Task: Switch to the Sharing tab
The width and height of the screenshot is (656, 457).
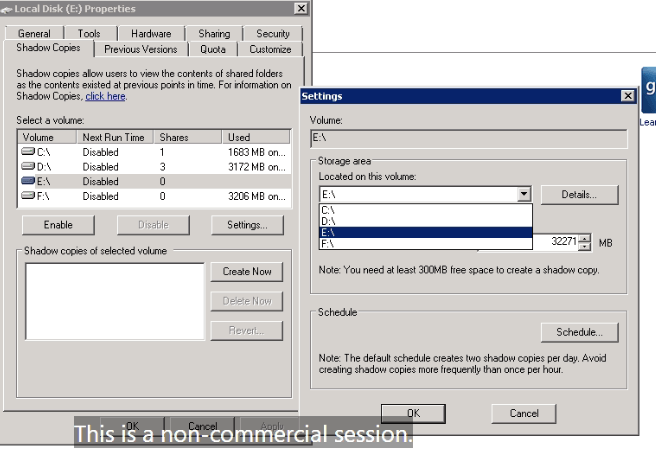Action: pos(214,33)
